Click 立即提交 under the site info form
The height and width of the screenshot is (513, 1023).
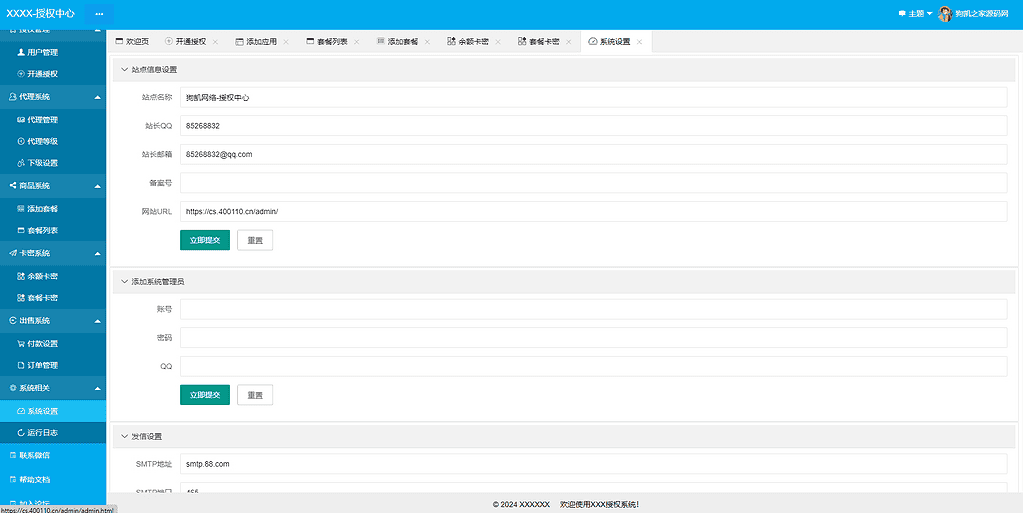(204, 241)
